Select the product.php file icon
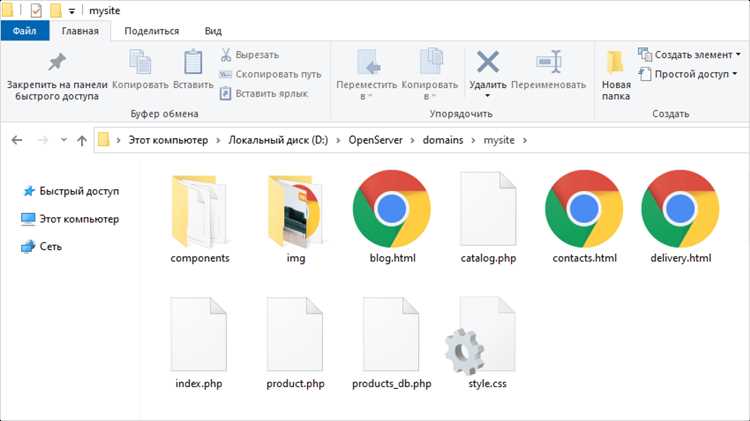Image resolution: width=750 pixels, height=421 pixels. click(295, 334)
